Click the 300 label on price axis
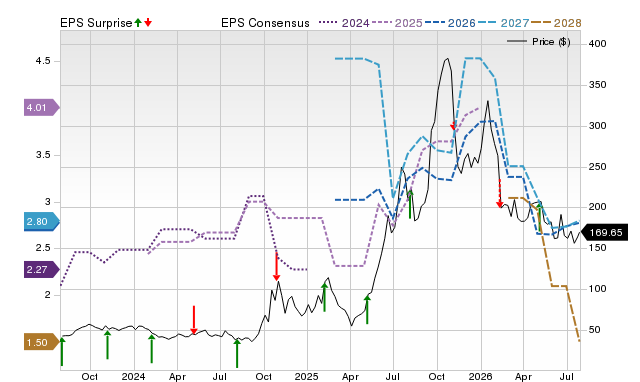 pos(598,126)
